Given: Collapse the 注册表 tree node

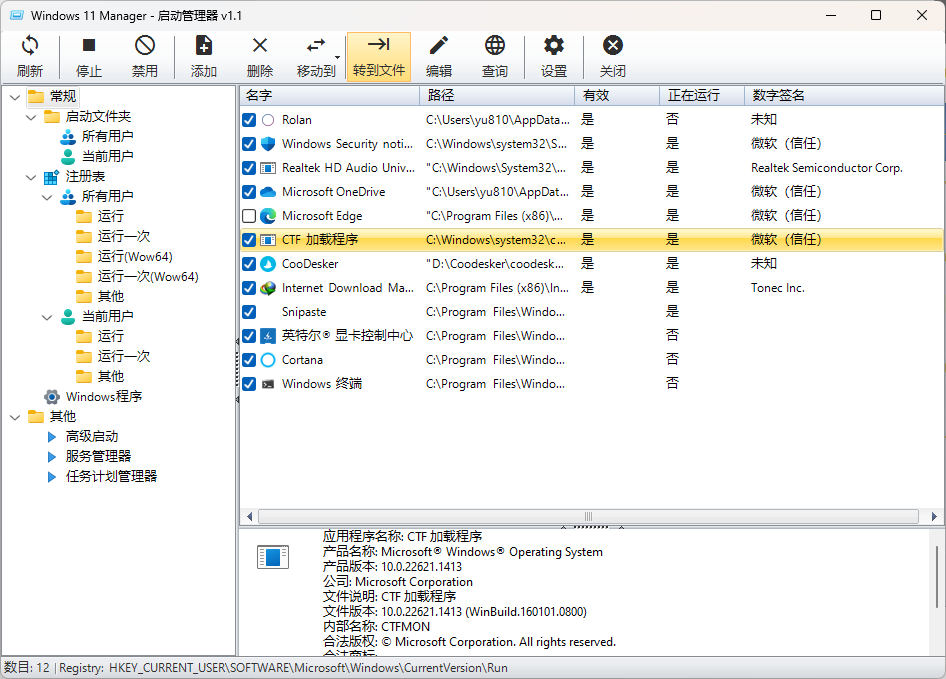Looking at the screenshot, I should coord(31,177).
